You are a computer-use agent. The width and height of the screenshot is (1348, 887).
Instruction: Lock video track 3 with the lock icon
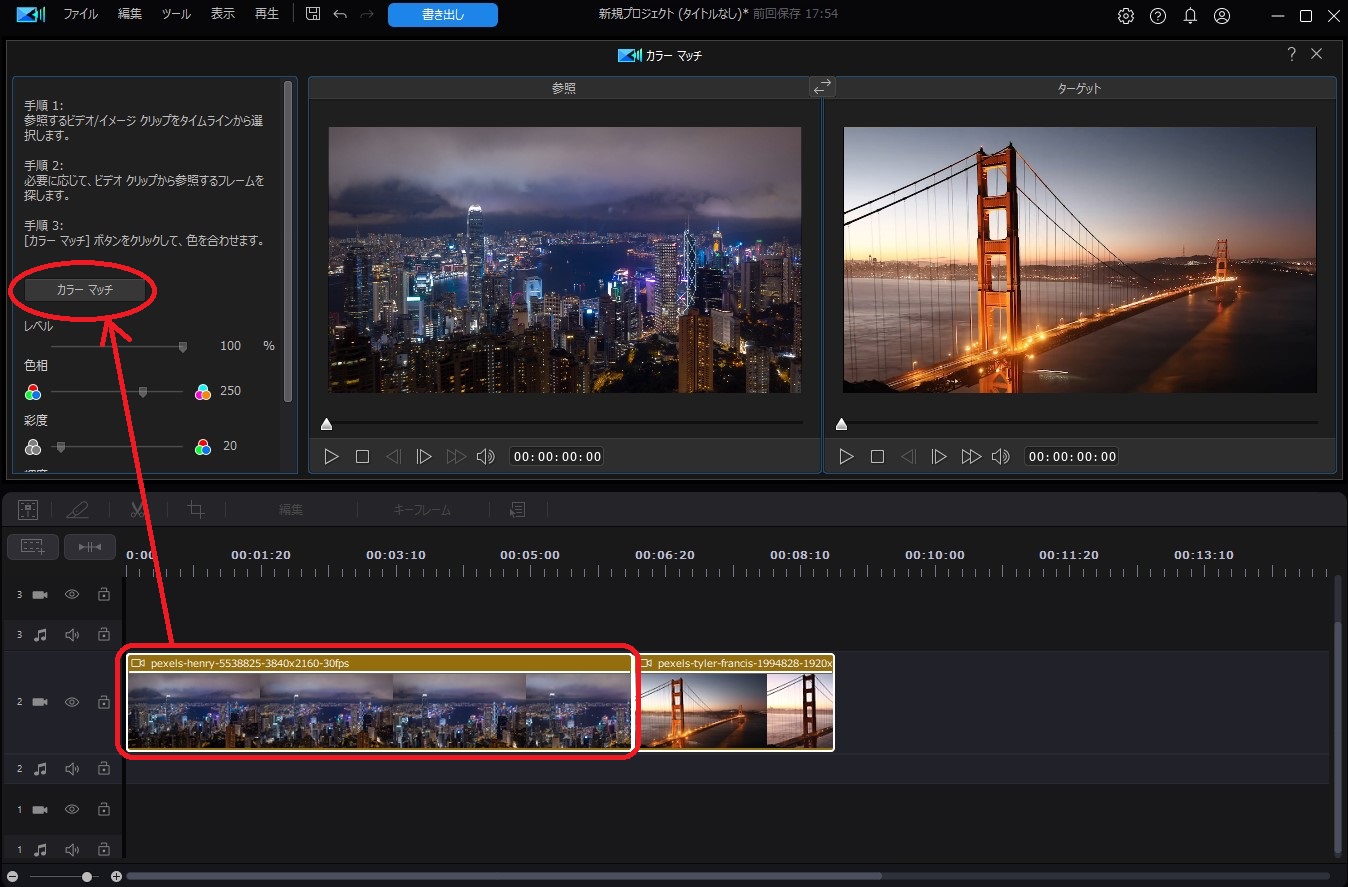(103, 593)
